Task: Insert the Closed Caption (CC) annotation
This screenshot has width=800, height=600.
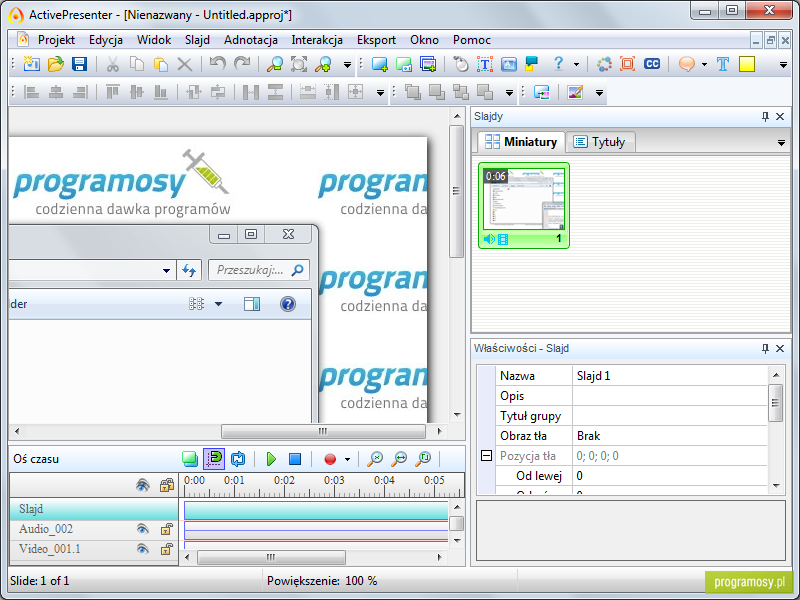Action: [652, 64]
